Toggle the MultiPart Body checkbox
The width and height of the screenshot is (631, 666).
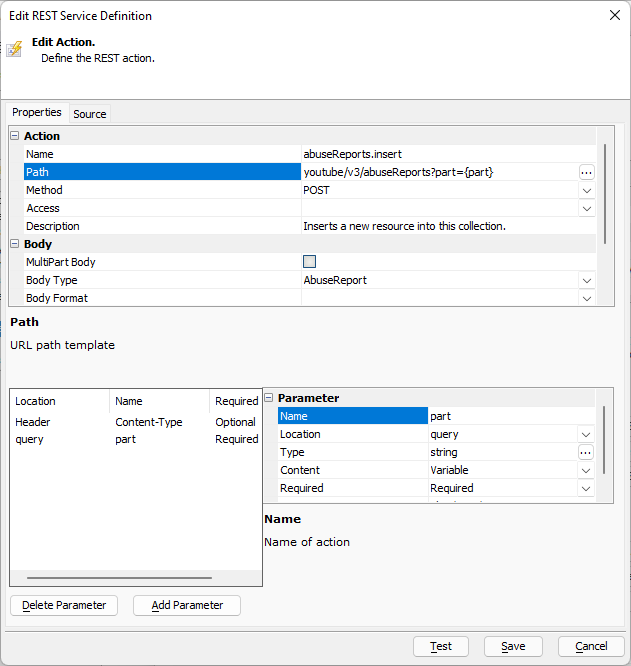(x=310, y=262)
